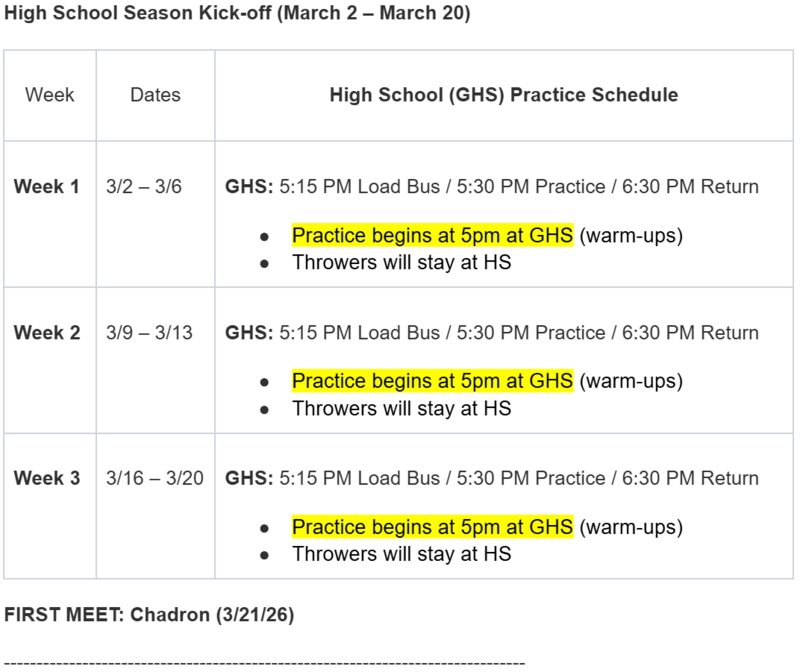Click the FIRST MEET: Chadron line

150,614
